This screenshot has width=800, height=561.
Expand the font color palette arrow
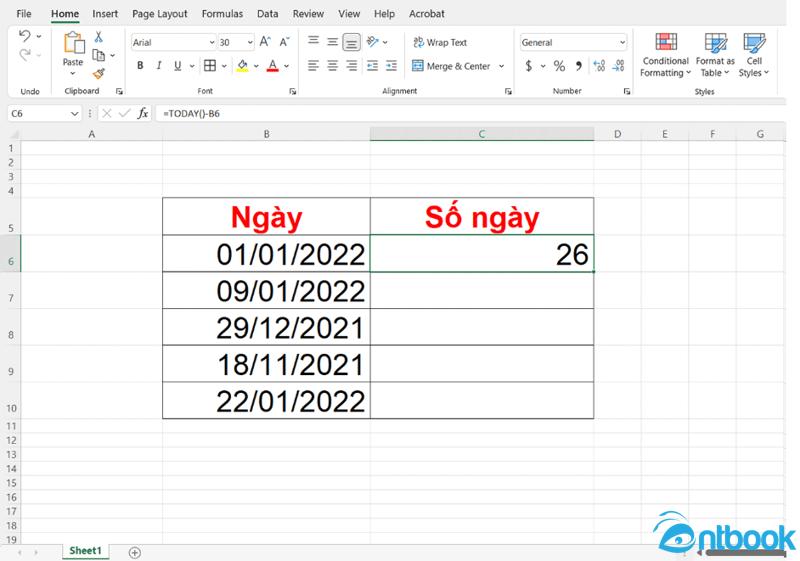[287, 66]
